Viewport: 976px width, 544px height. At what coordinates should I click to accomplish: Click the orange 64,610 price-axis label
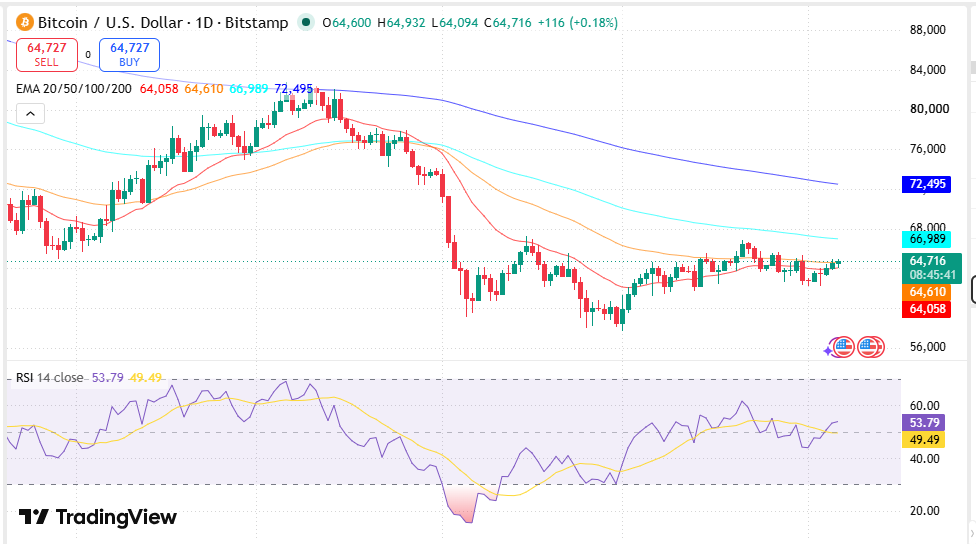[x=926, y=292]
